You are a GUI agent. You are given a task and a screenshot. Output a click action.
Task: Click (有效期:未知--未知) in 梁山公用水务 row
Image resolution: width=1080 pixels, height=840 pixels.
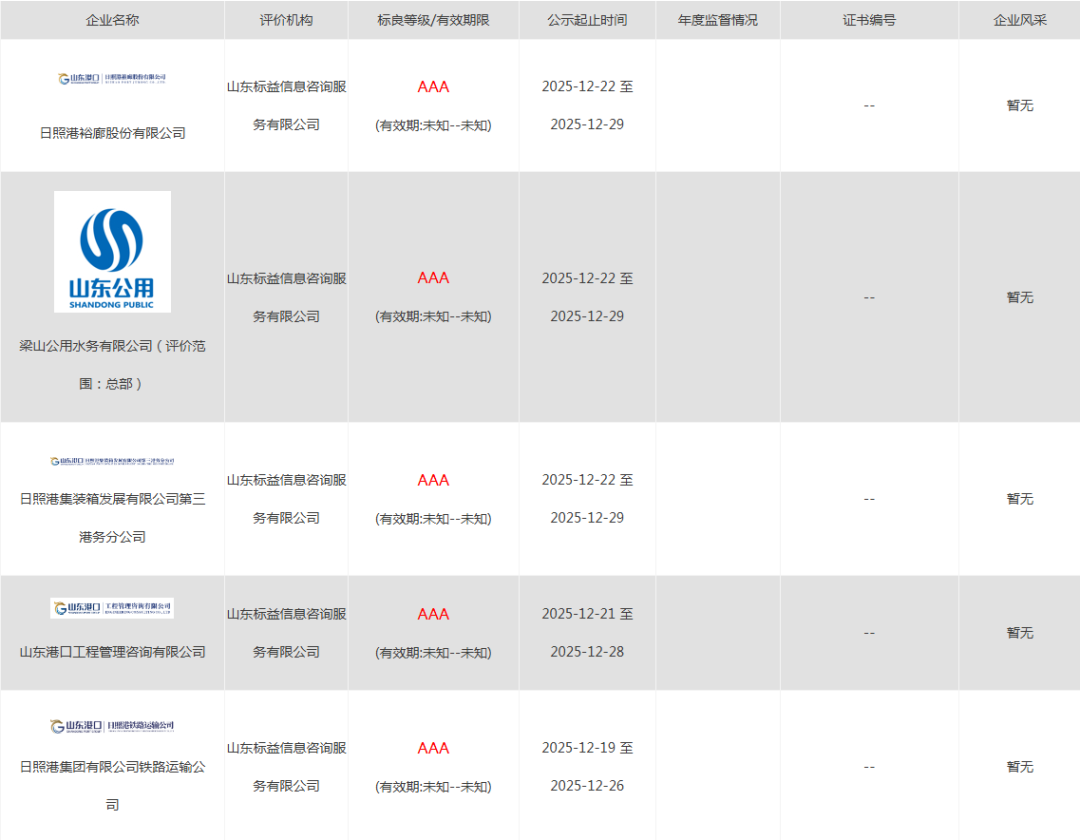point(433,317)
